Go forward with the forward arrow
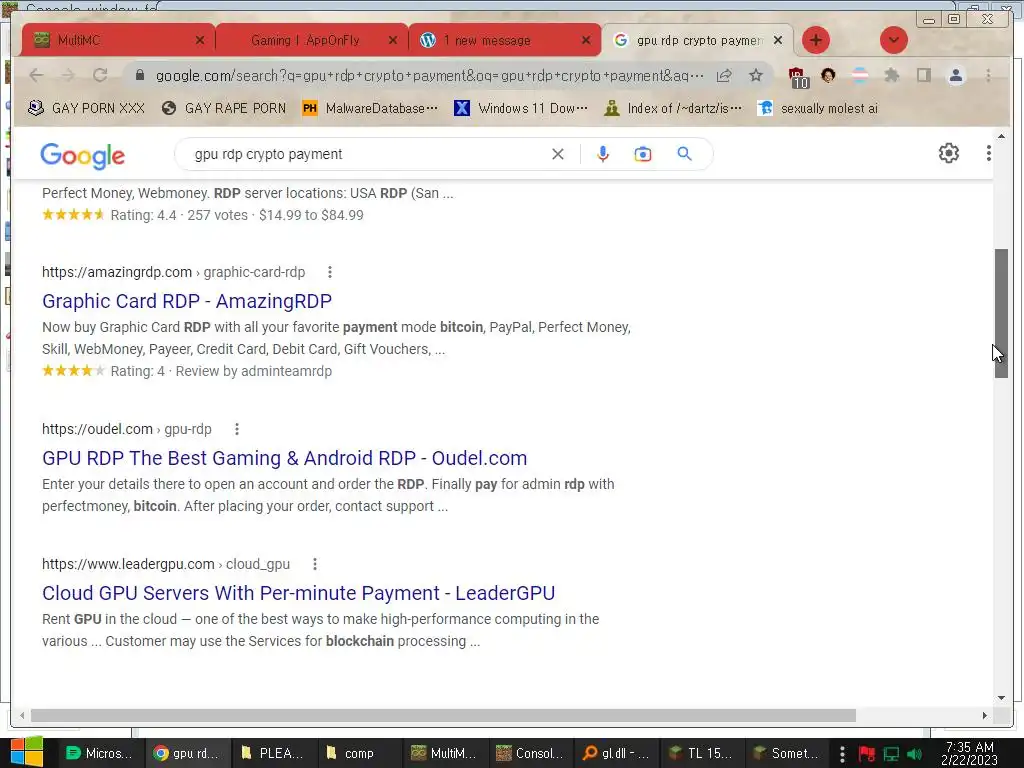Viewport: 1024px width, 768px height. click(68, 76)
